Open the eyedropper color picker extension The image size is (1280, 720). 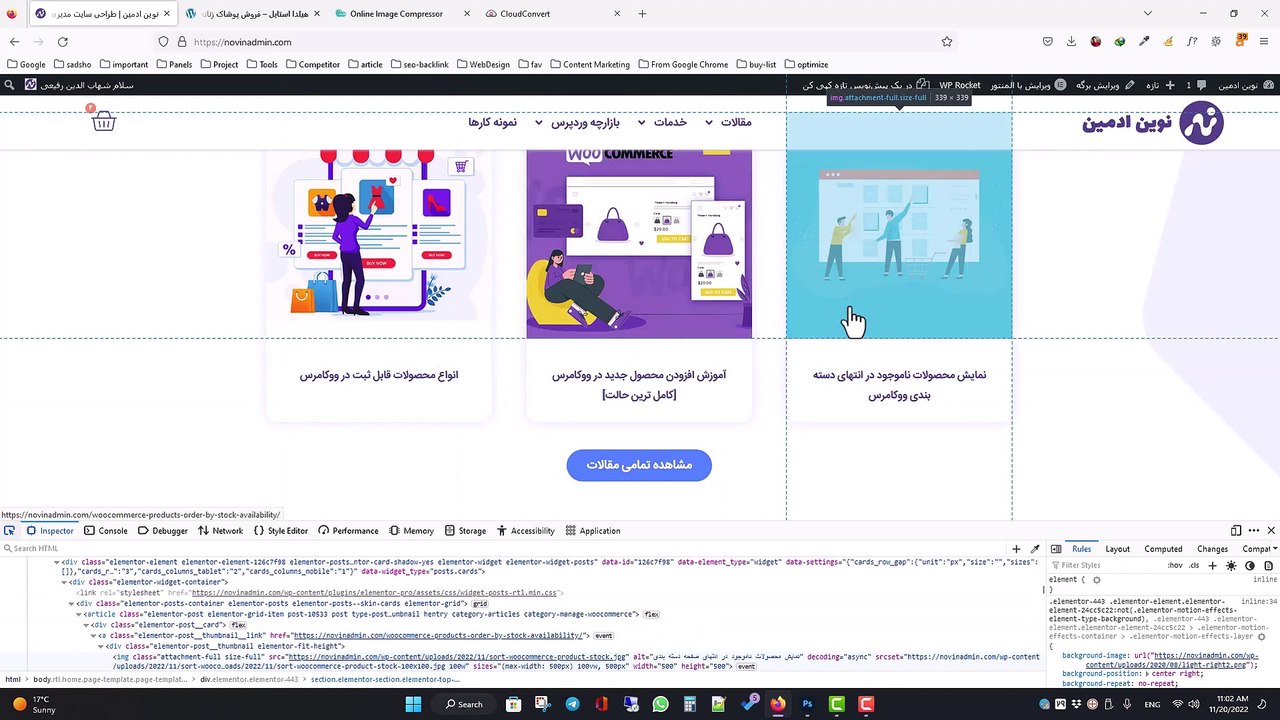[x=1144, y=42]
